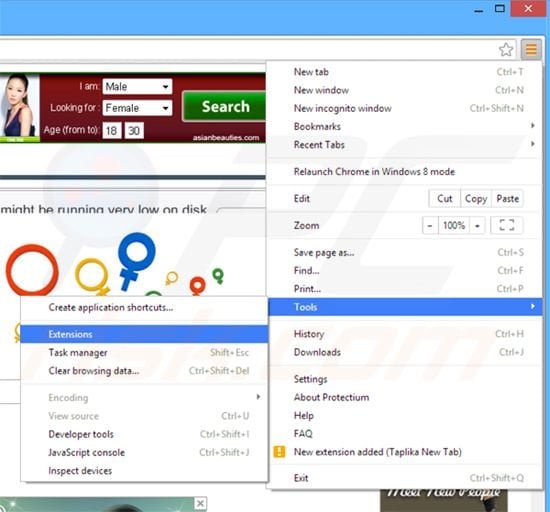Open History from the menu

pyautogui.click(x=404, y=334)
